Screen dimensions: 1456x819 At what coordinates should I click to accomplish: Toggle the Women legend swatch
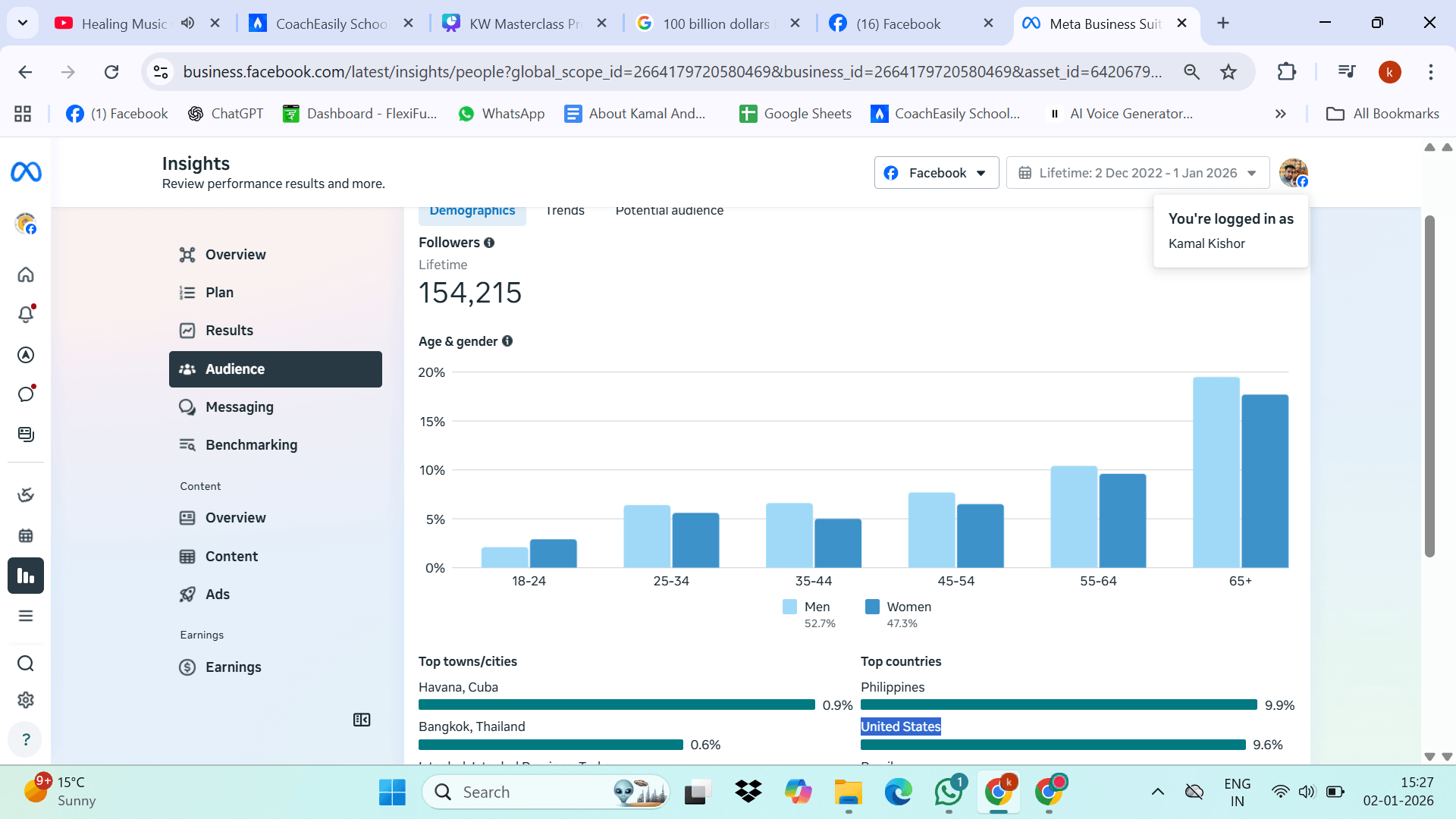(872, 607)
